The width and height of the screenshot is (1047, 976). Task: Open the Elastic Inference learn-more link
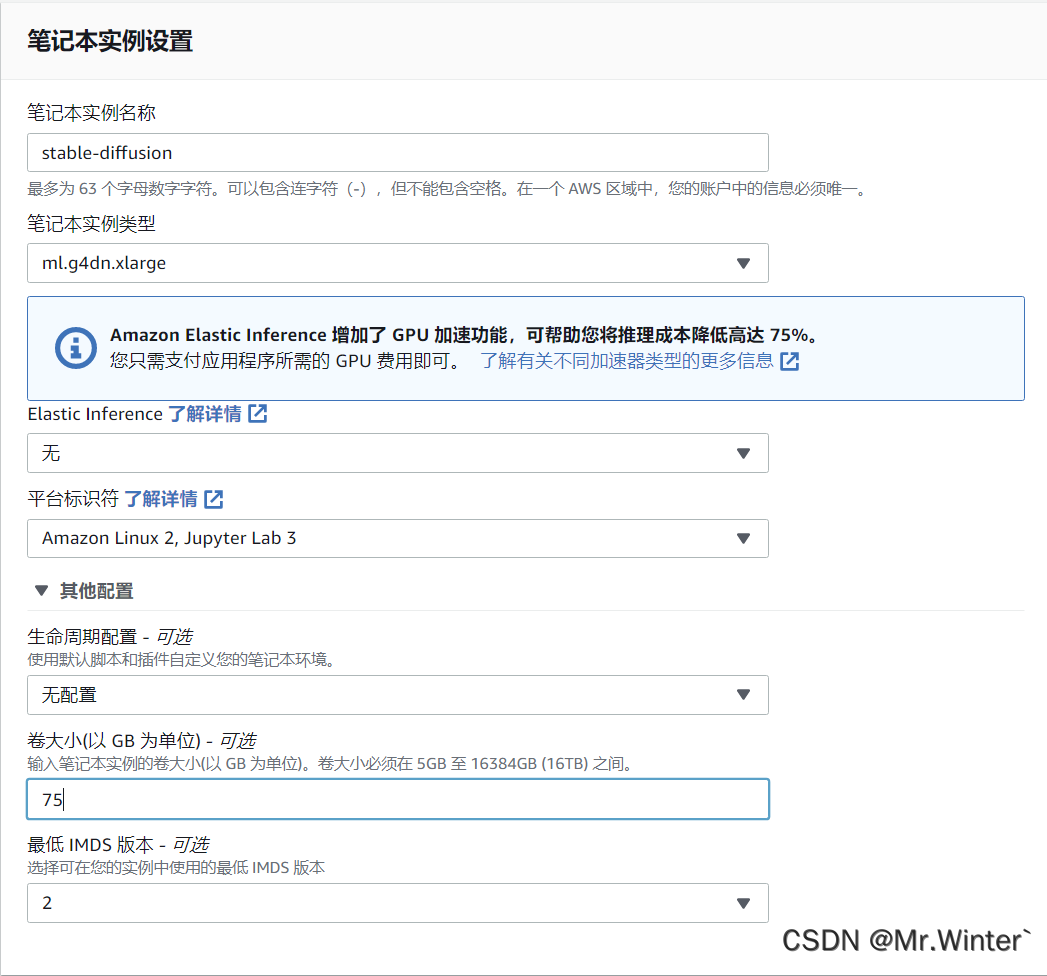(204, 414)
